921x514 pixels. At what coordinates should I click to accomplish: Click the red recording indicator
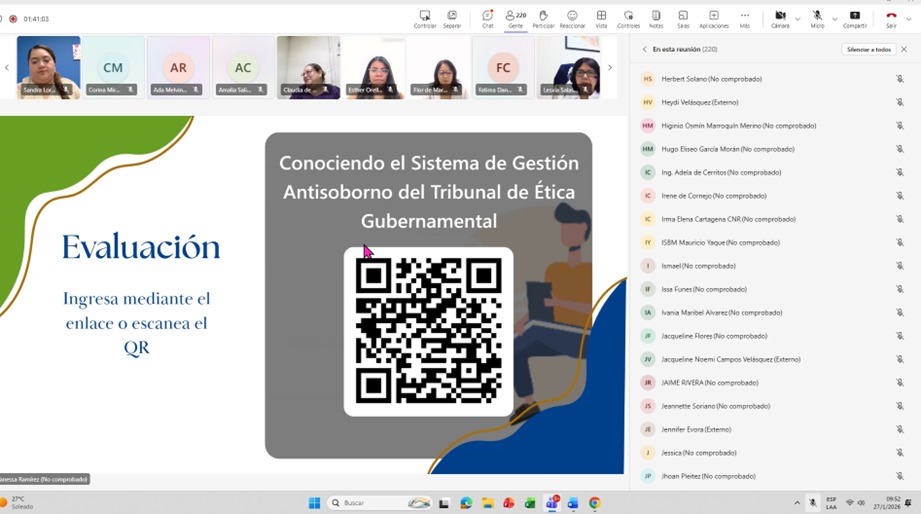coord(13,19)
